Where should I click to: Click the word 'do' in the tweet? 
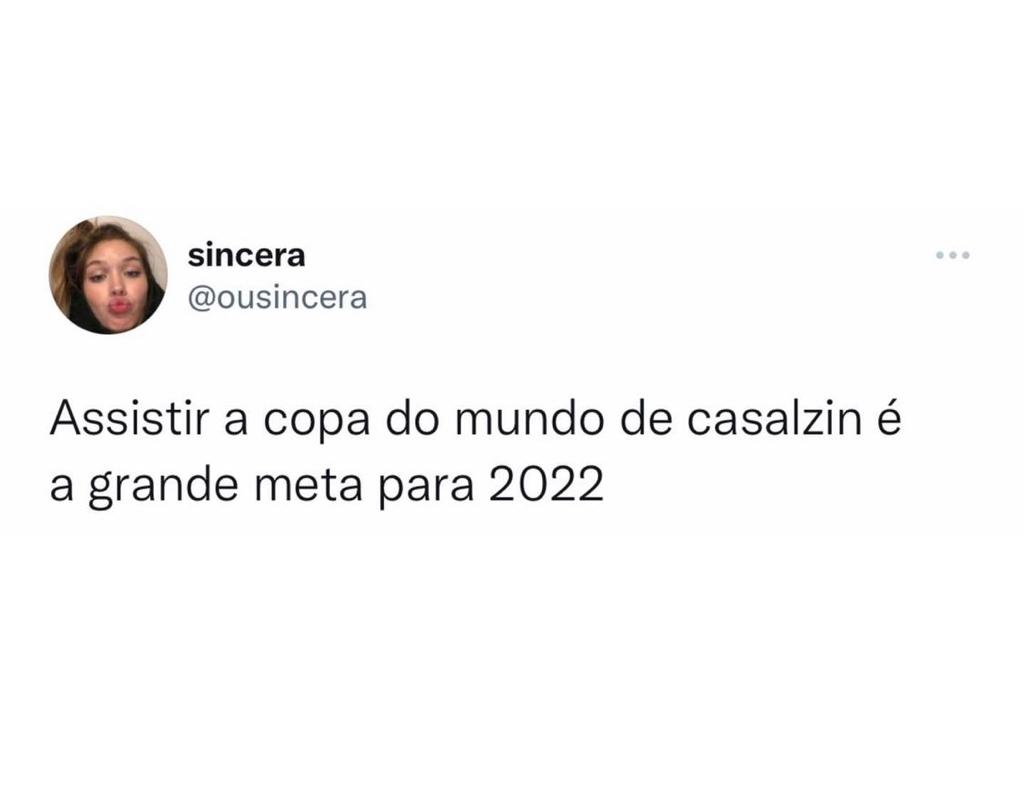(412, 419)
